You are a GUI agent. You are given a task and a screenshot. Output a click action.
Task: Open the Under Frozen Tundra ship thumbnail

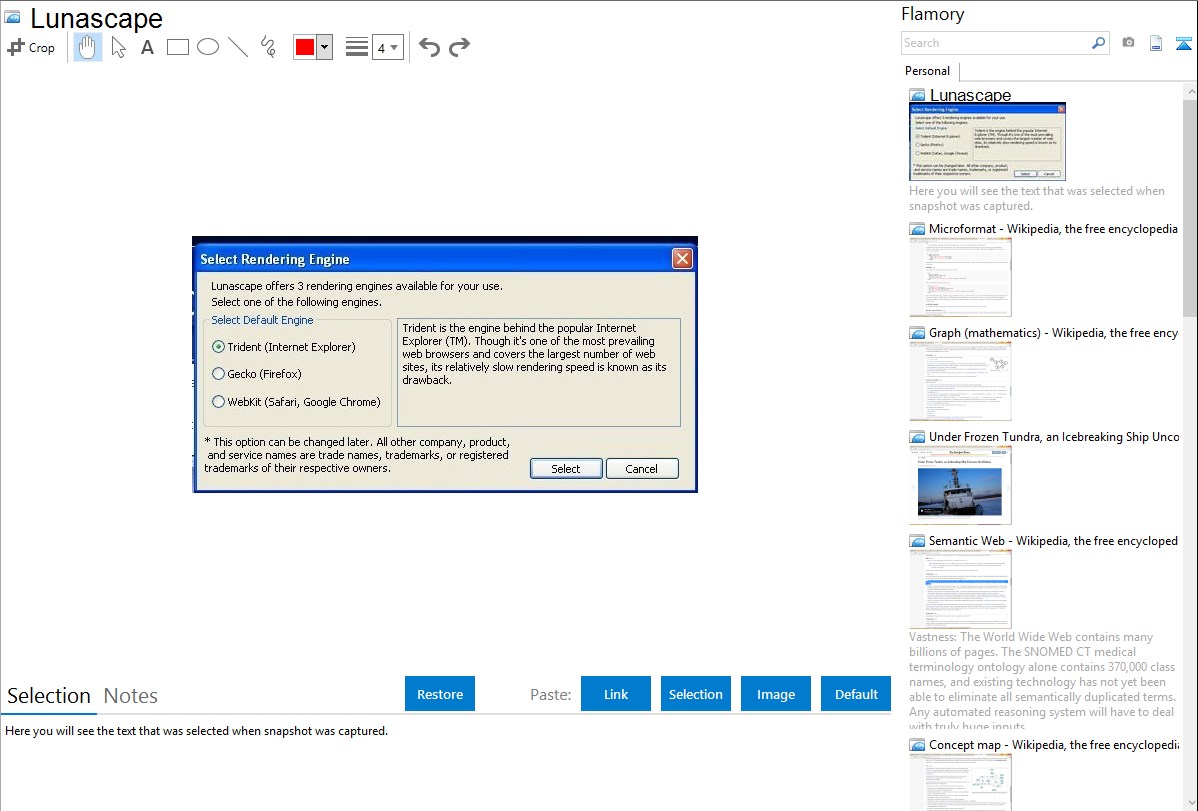click(960, 485)
